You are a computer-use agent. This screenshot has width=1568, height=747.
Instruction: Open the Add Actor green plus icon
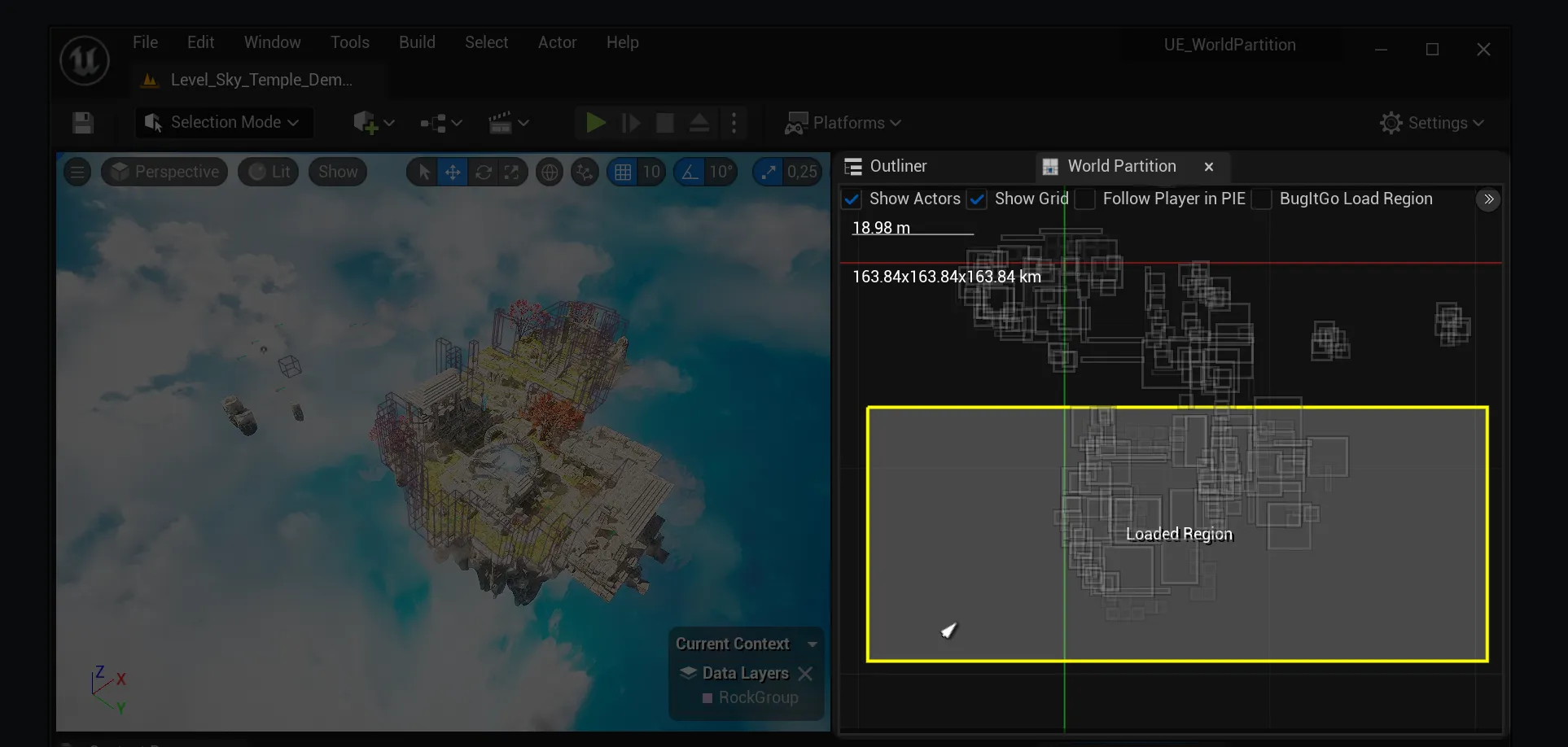click(x=368, y=122)
